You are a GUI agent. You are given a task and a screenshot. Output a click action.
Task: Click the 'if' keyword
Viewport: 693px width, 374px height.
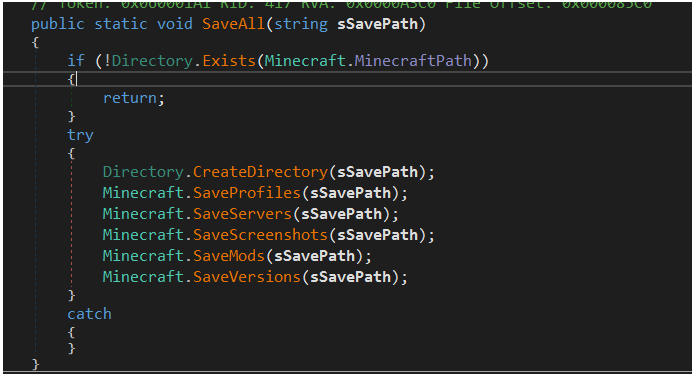(76, 60)
